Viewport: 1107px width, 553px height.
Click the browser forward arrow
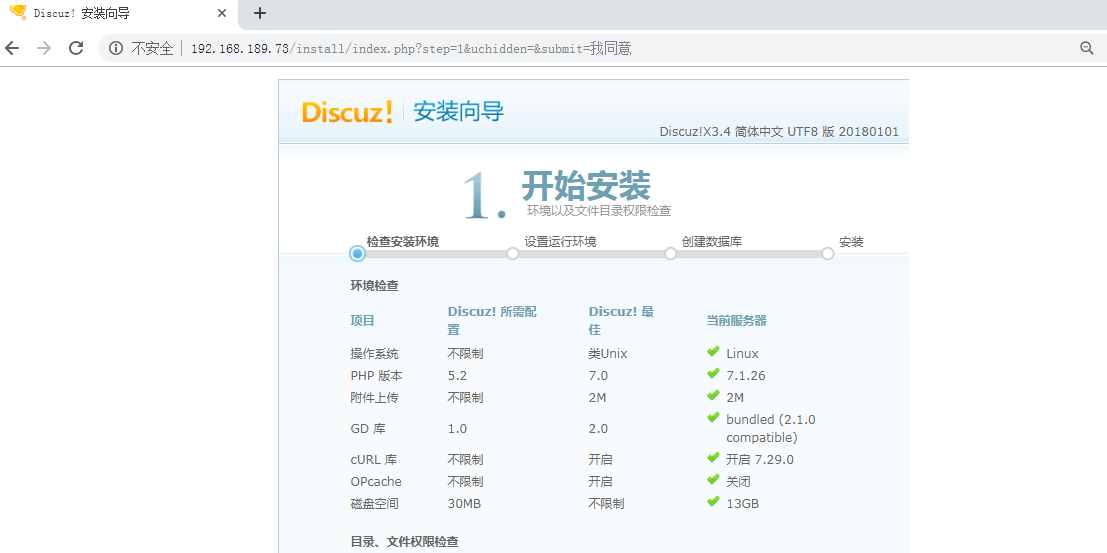(x=44, y=48)
